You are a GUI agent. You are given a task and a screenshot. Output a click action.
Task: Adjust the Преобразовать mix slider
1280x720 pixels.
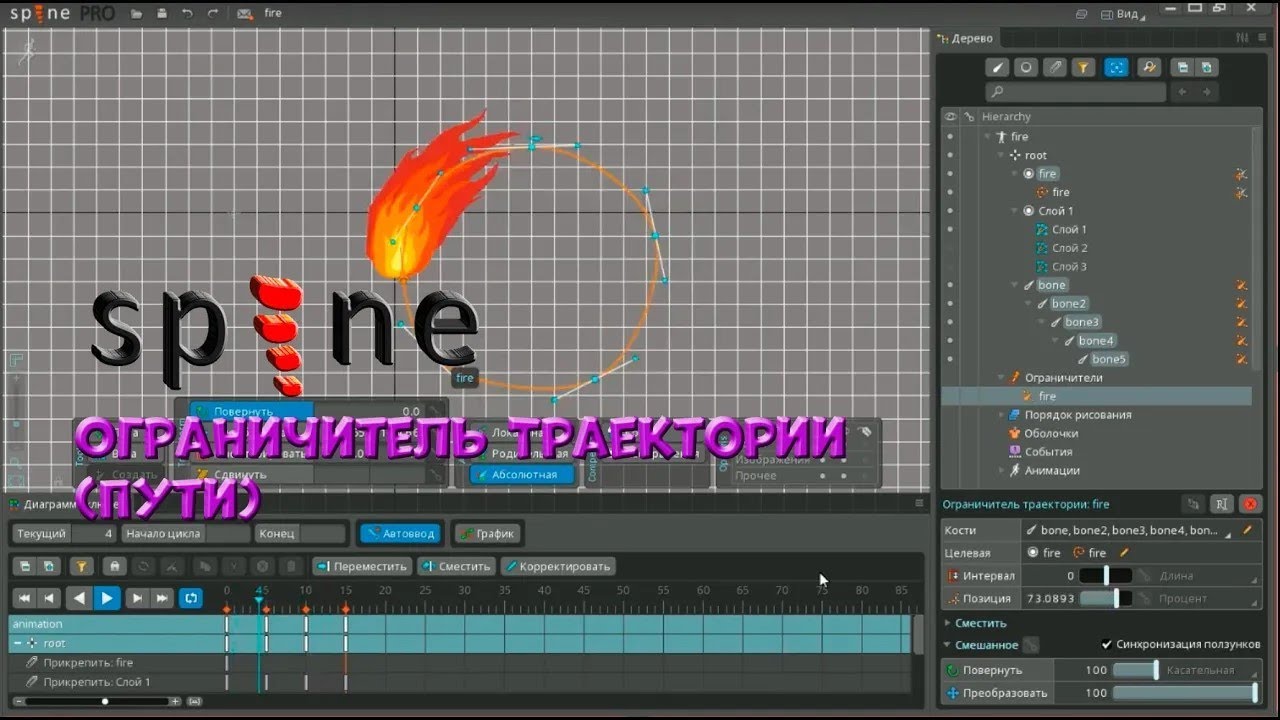1186,693
